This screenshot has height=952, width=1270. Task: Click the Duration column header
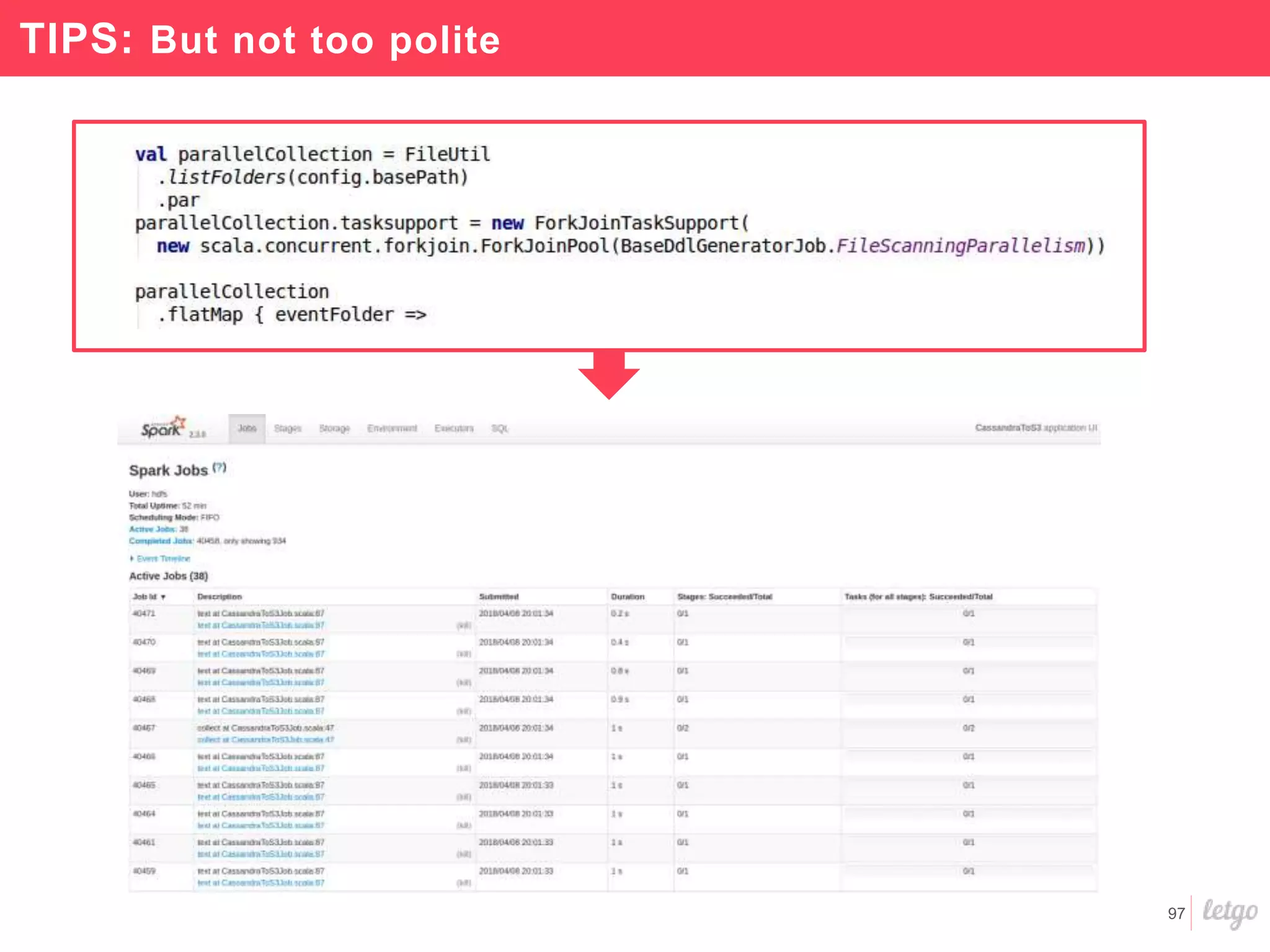(627, 597)
